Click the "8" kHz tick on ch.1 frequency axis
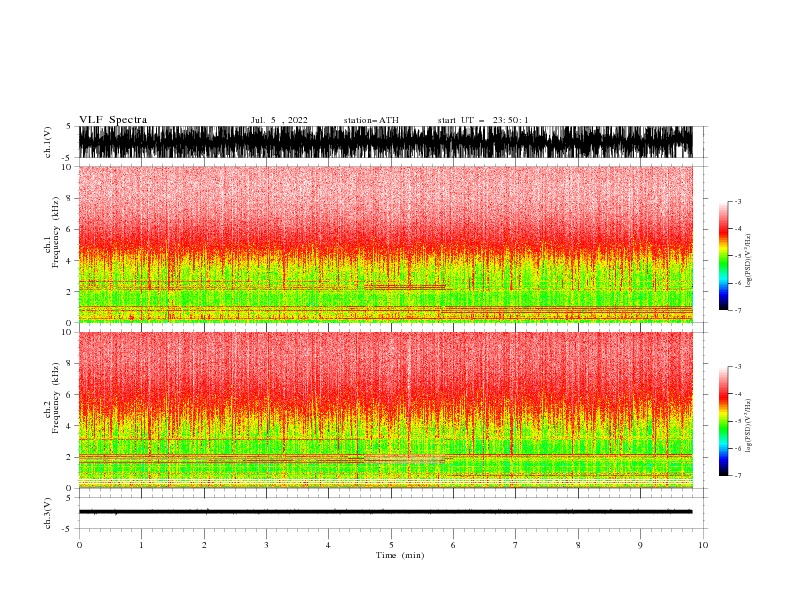792x612 pixels. click(69, 198)
